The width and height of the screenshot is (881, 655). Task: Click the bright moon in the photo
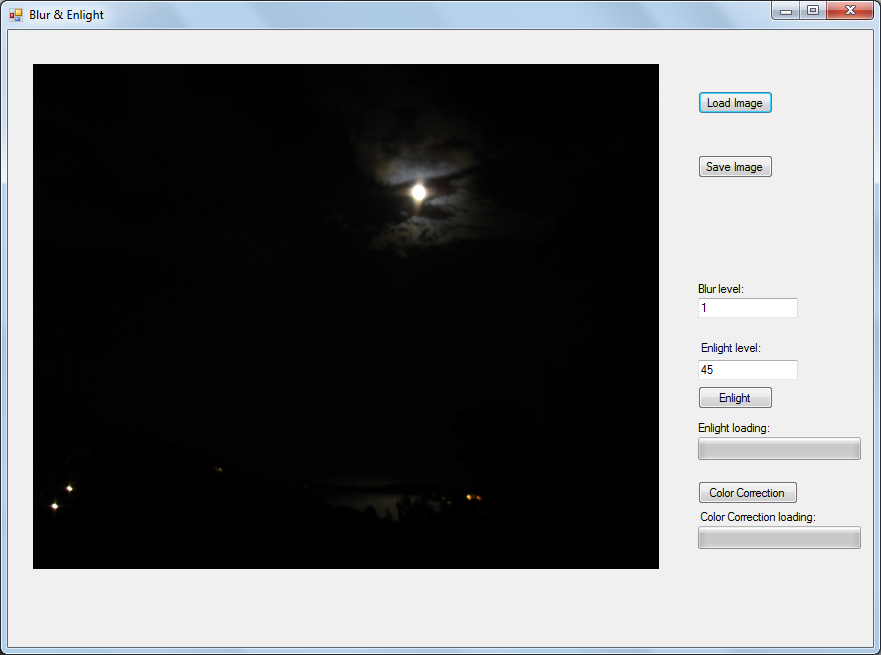coord(418,191)
